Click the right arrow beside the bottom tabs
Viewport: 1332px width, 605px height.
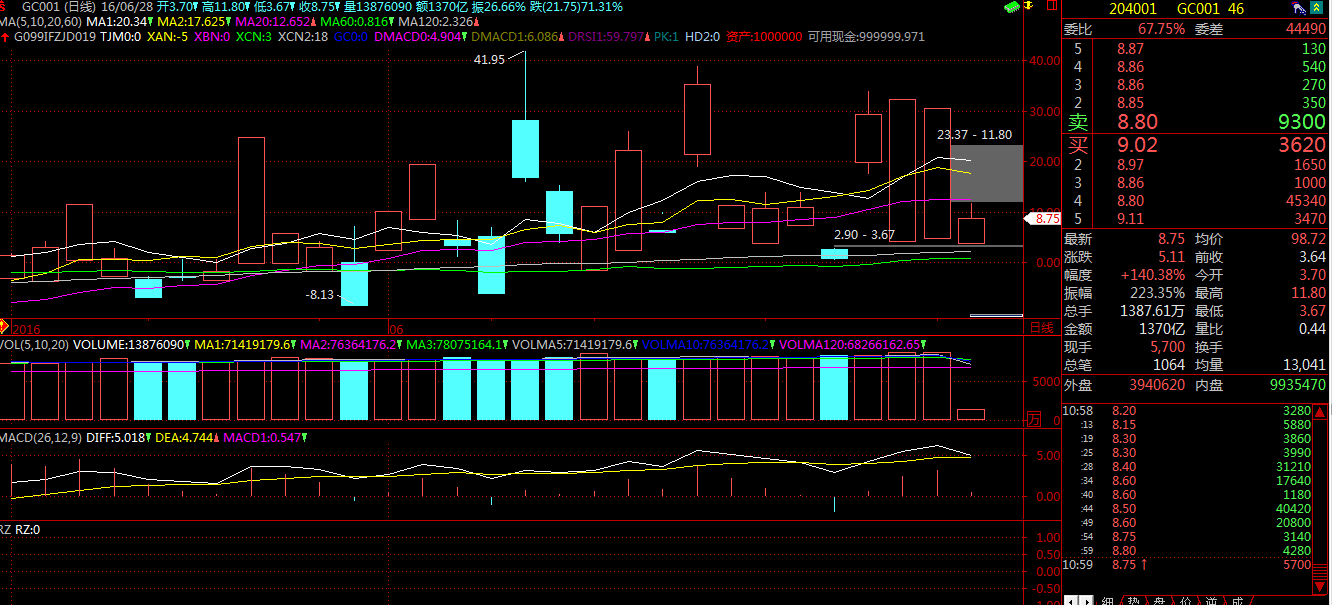coord(1086,600)
